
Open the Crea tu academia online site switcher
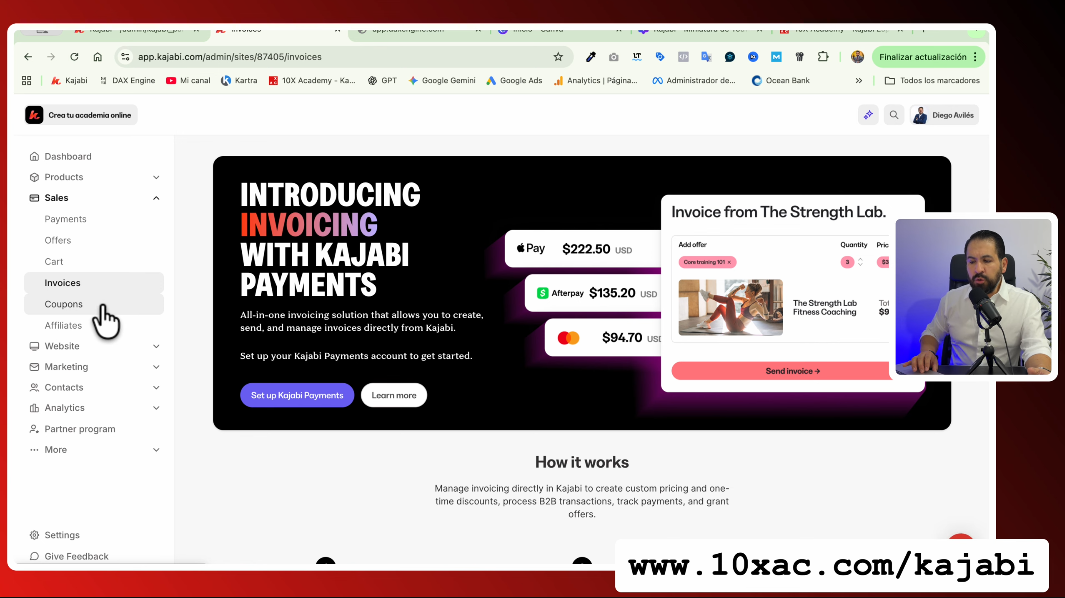pos(81,115)
